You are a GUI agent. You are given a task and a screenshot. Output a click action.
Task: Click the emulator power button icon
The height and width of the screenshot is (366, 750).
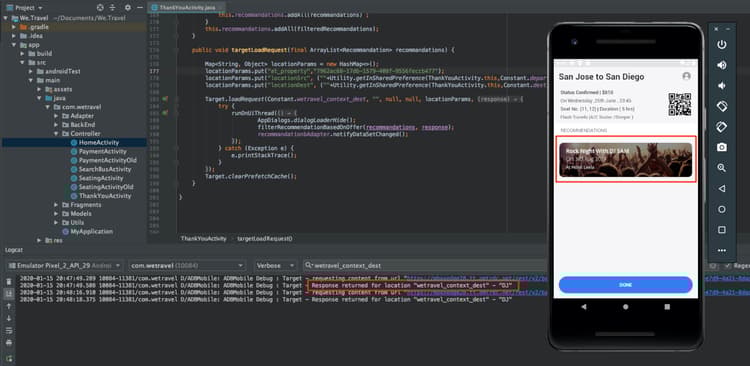tap(722, 44)
